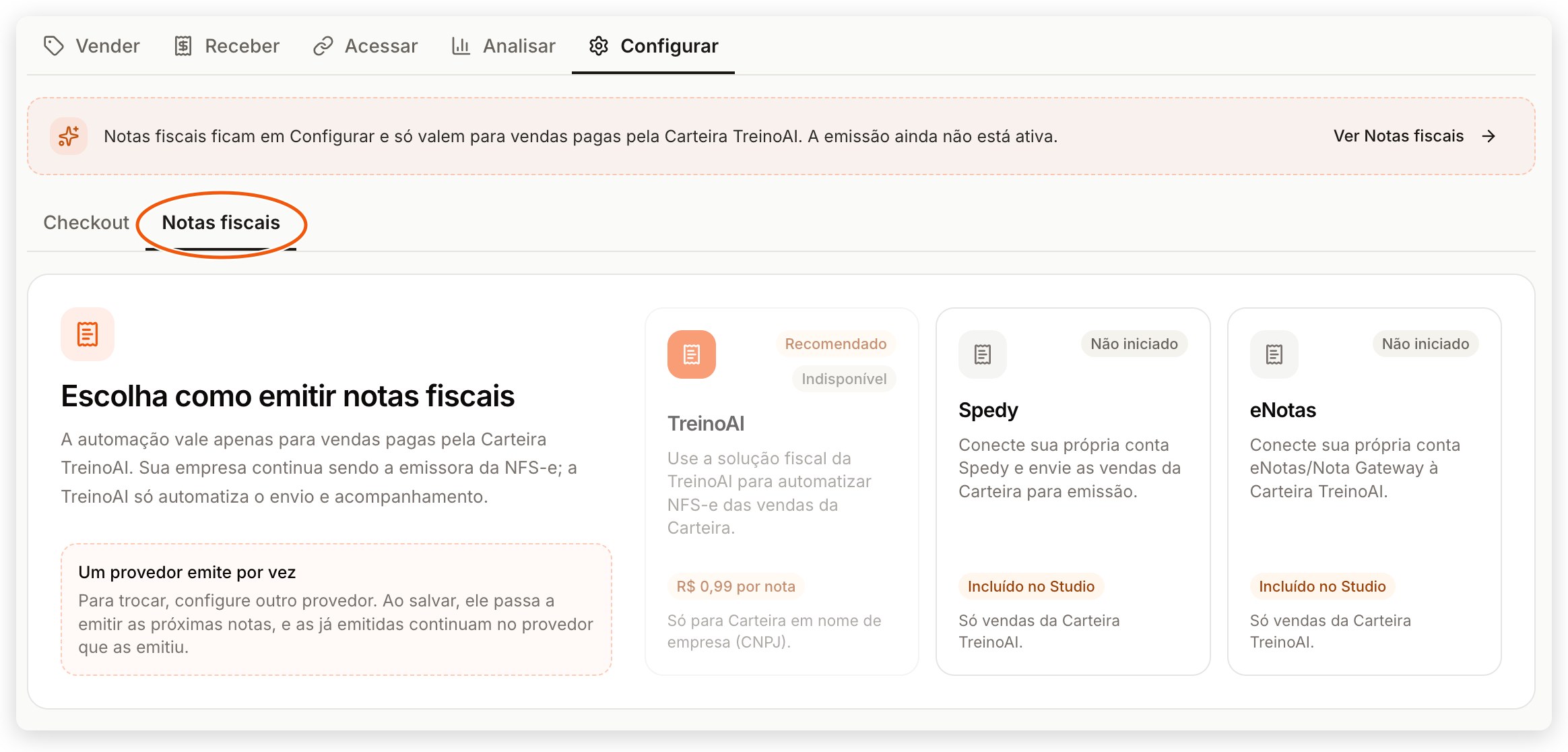The image size is (1568, 752).
Task: Click Spedy's Incluído no Studio label
Action: click(1031, 586)
